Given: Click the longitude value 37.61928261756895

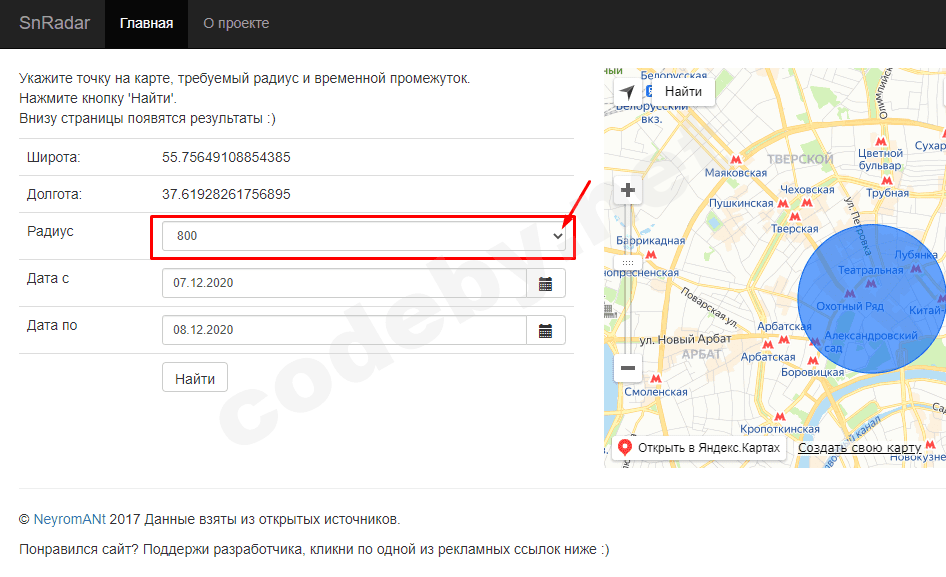Looking at the screenshot, I should (226, 194).
